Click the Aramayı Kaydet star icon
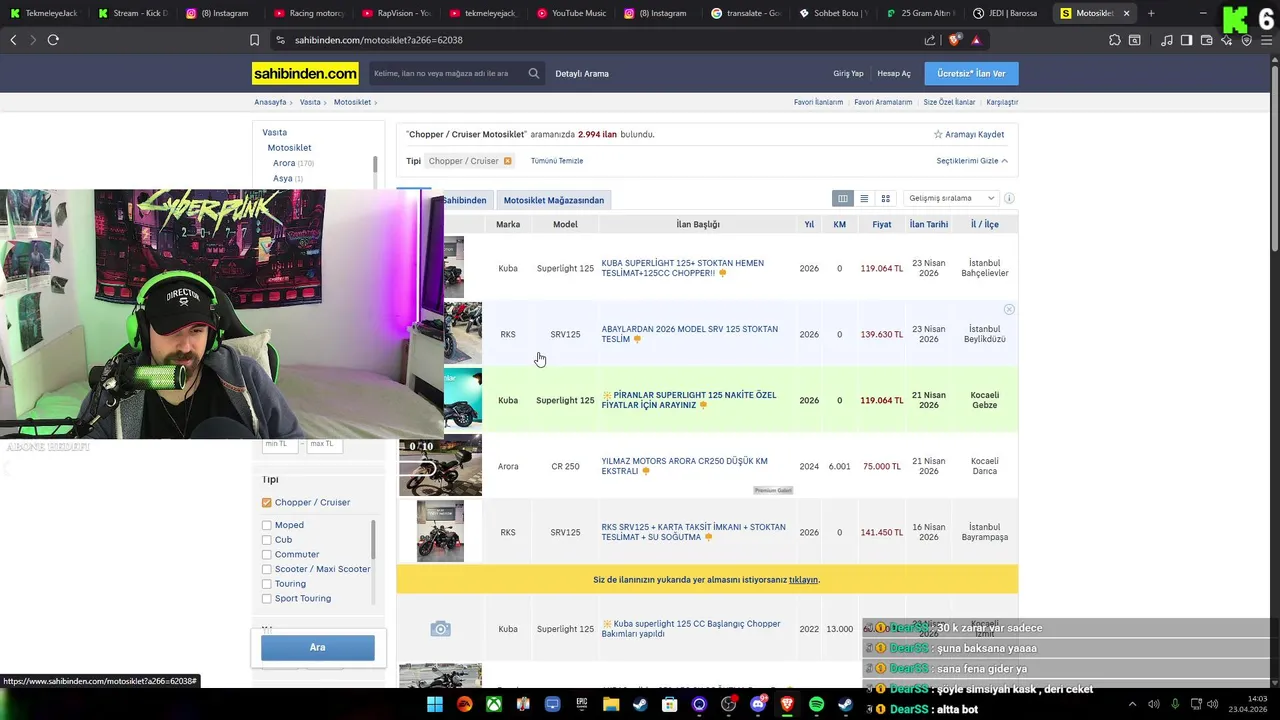This screenshot has height=720, width=1280. (938, 134)
